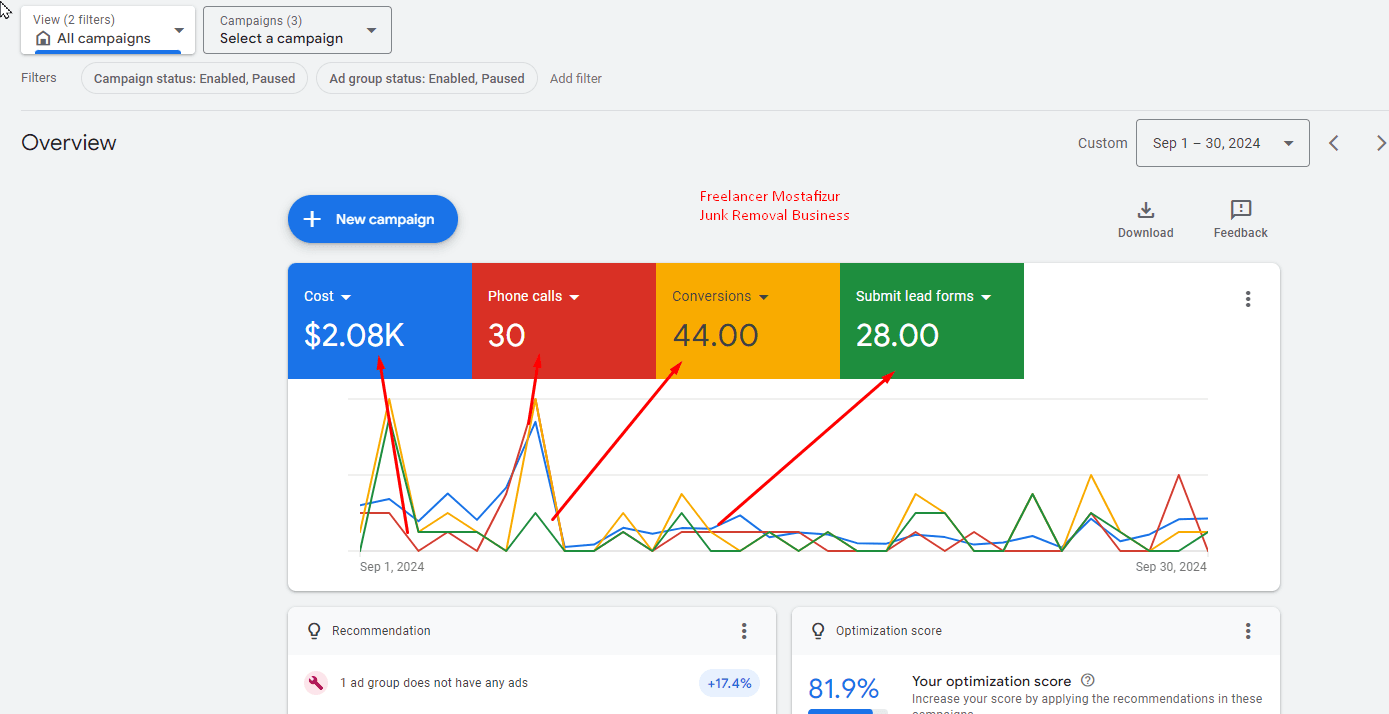This screenshot has width=1389, height=714.
Task: Go to previous date range arrow
Action: click(1333, 143)
